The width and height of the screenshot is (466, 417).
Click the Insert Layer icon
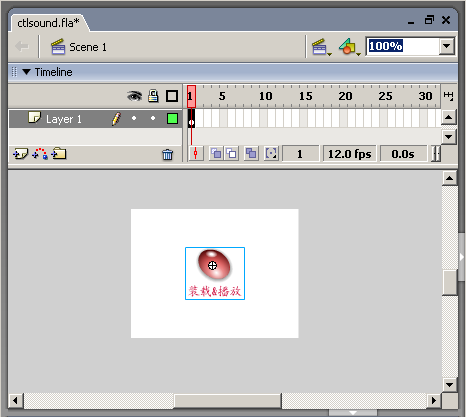click(20, 154)
